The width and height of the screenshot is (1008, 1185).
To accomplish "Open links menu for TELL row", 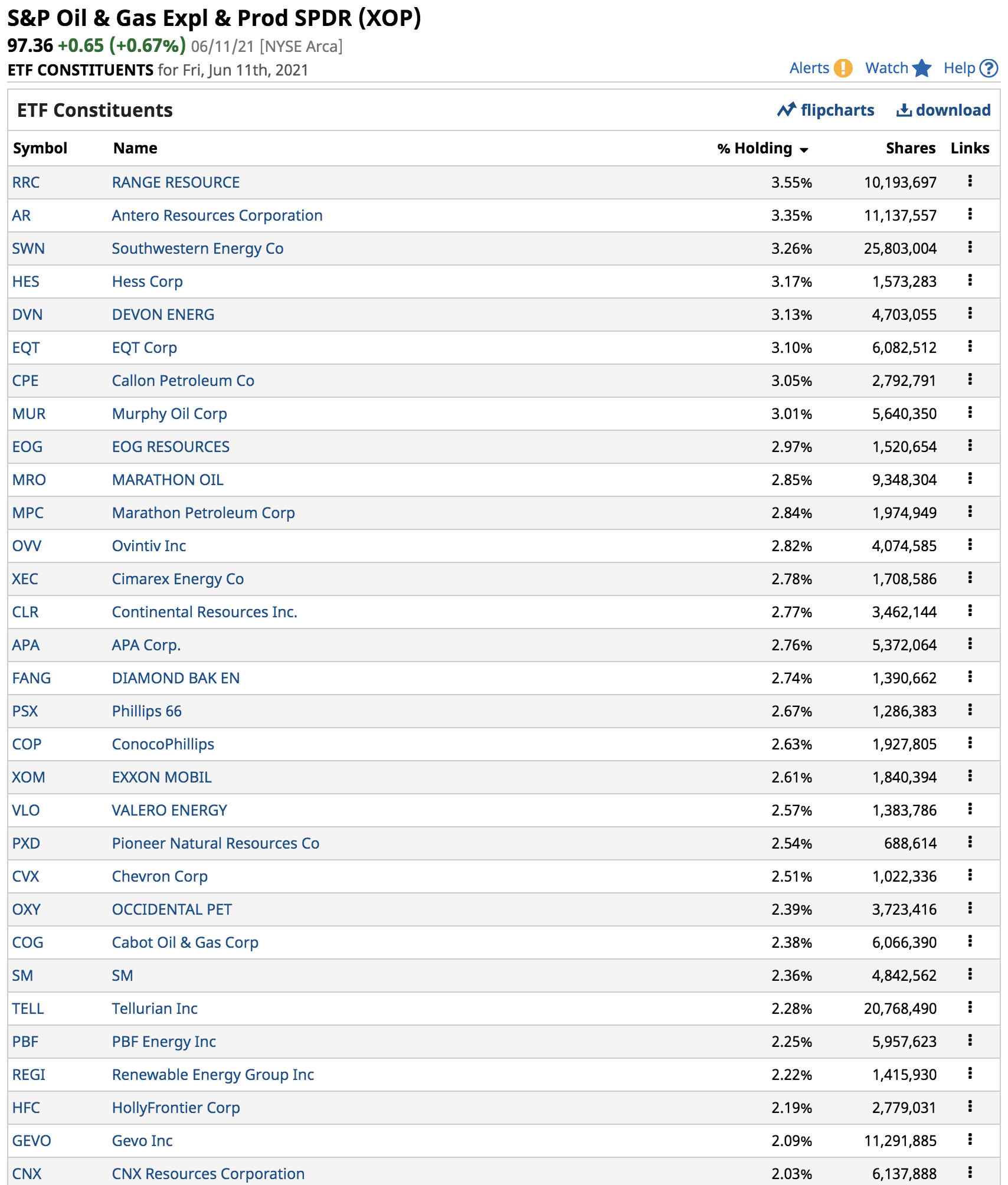I will pyautogui.click(x=970, y=1007).
